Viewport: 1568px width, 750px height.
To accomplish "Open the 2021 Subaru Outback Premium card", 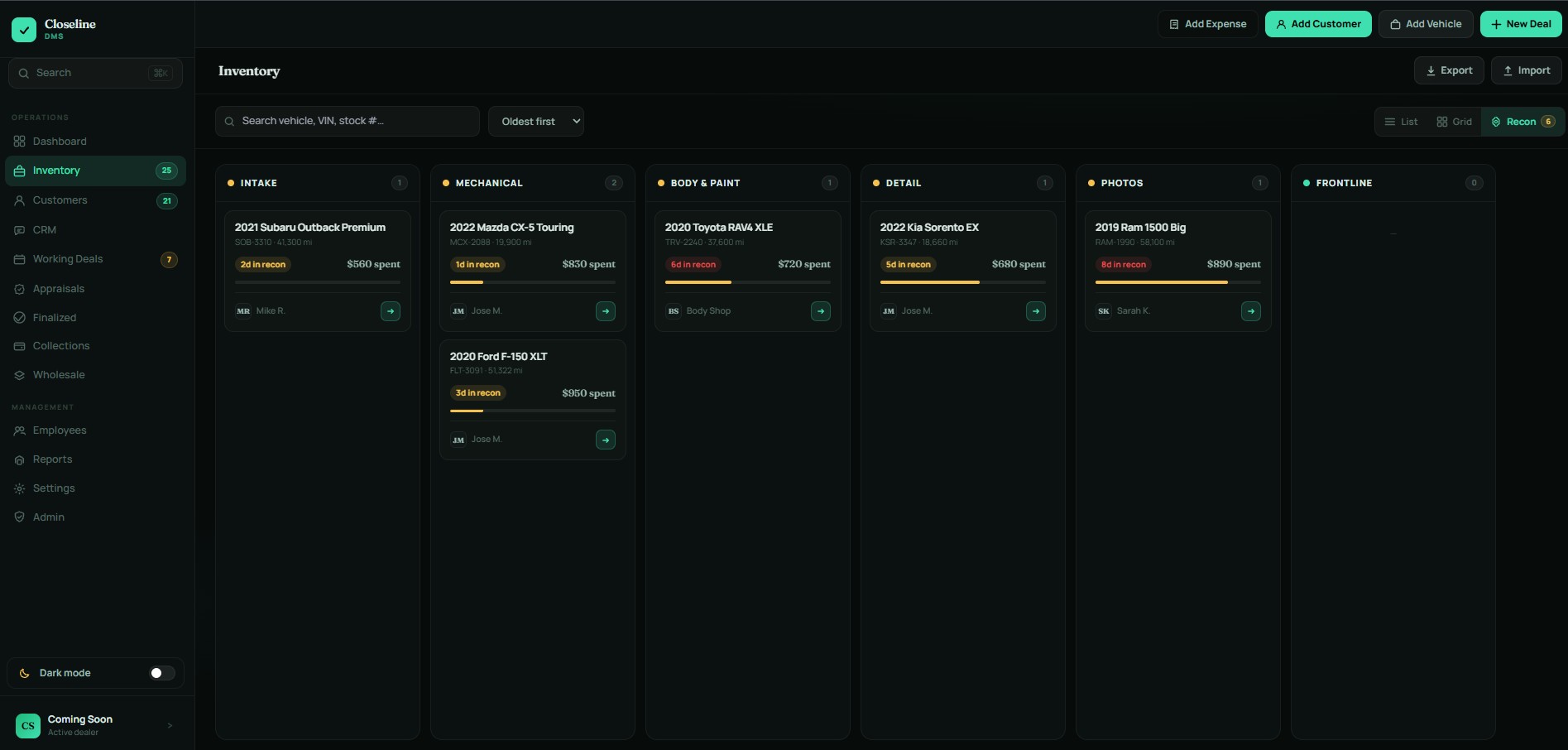I will click(x=318, y=271).
